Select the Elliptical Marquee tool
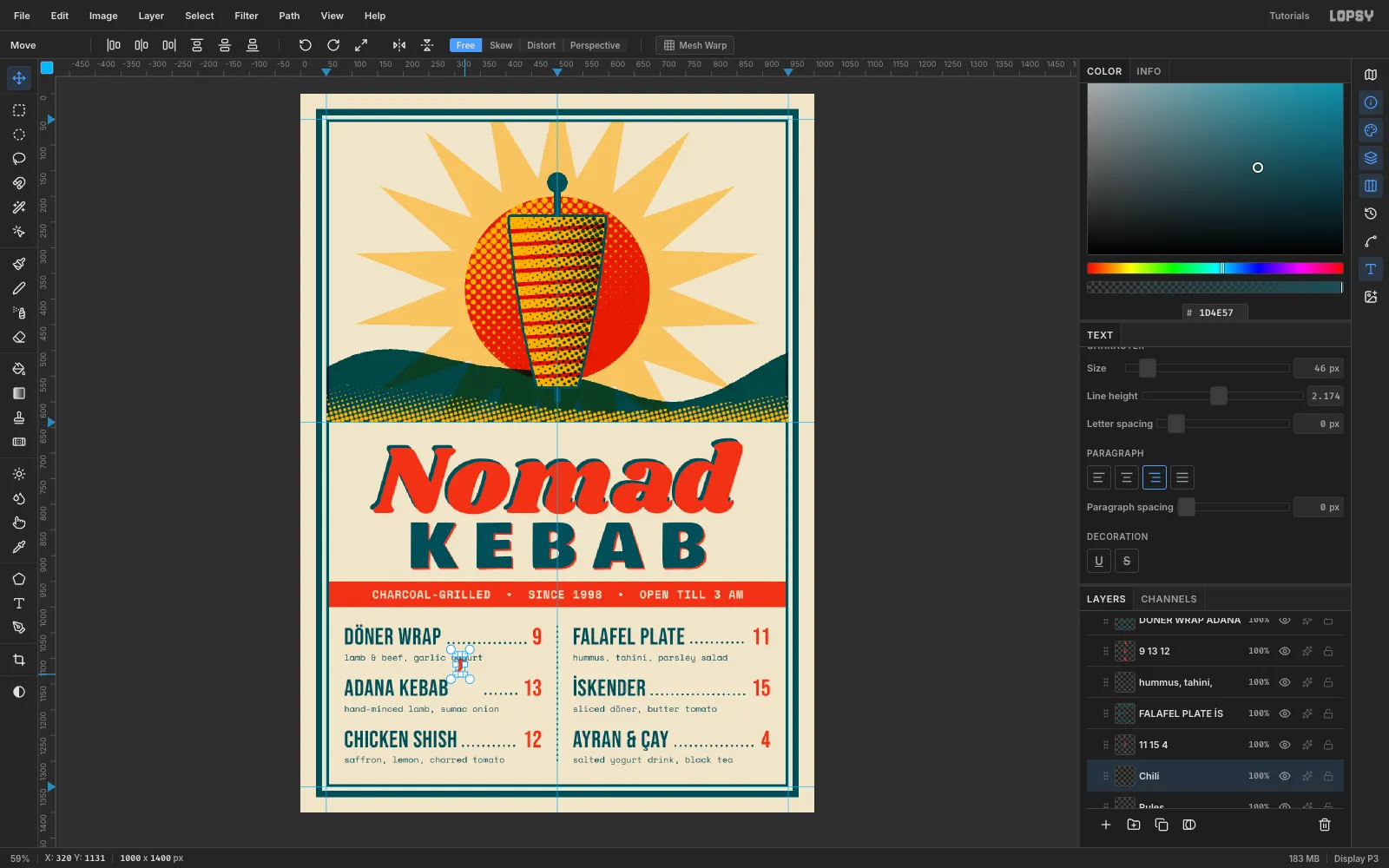The width and height of the screenshot is (1389, 868). pyautogui.click(x=19, y=135)
